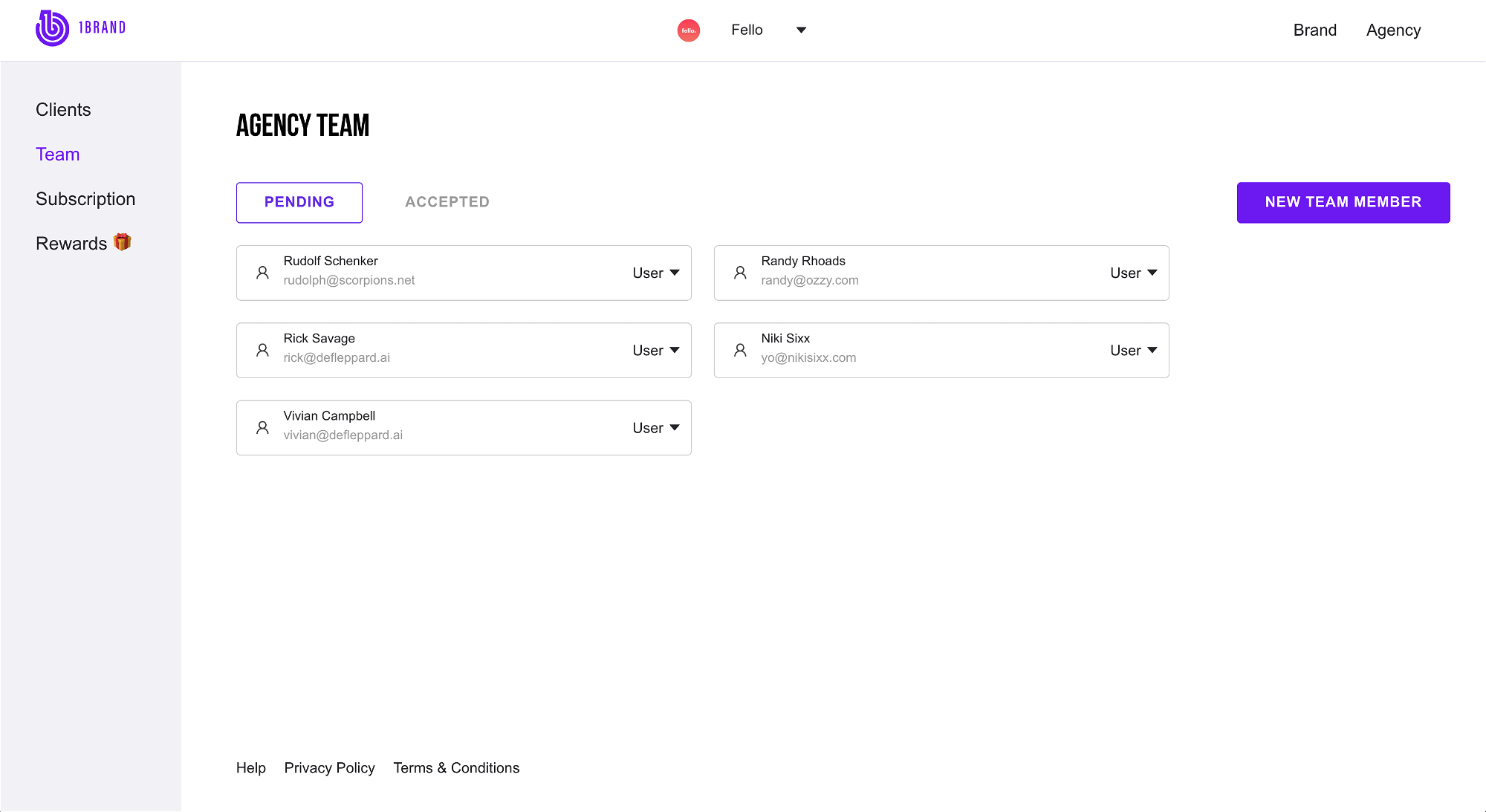Open Randy Rhoads' User role dropdown
This screenshot has width=1486, height=812.
[1134, 273]
